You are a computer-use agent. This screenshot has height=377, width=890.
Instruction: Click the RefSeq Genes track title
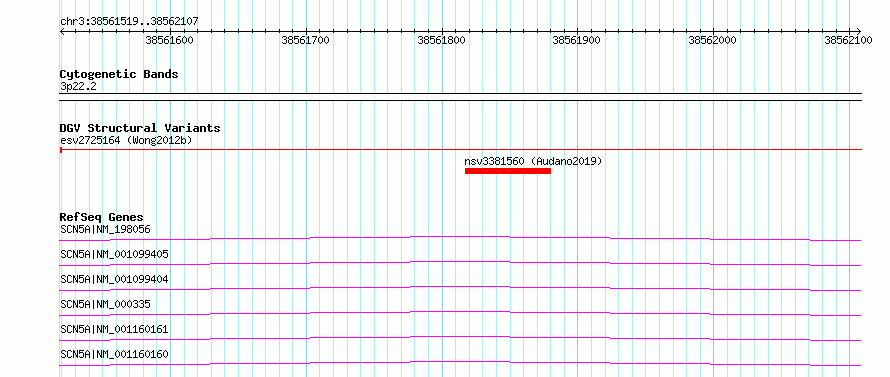[x=102, y=217]
